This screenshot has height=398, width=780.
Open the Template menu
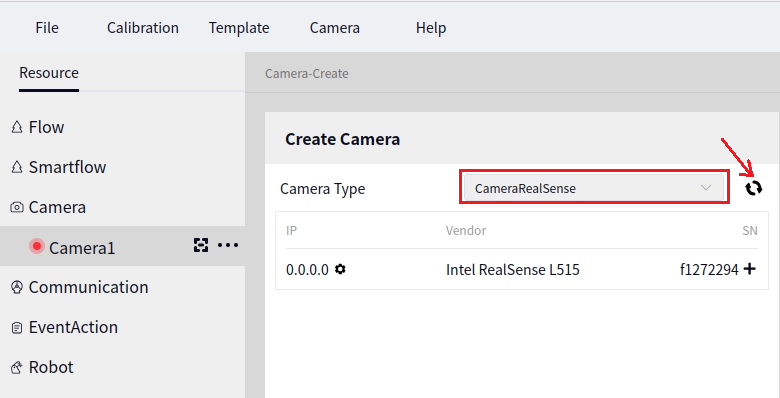(239, 28)
